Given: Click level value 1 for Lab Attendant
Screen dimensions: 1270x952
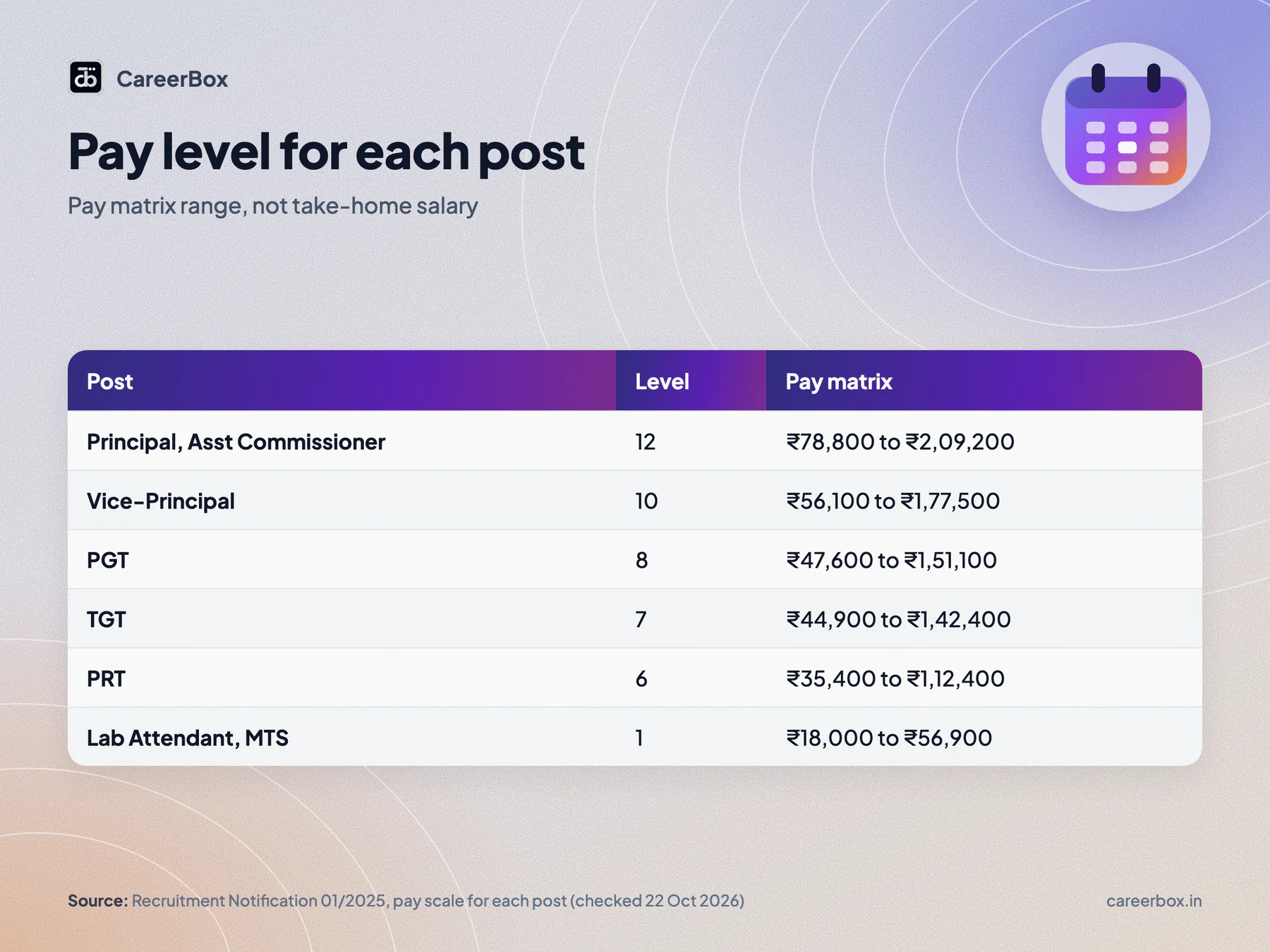Looking at the screenshot, I should 639,738.
